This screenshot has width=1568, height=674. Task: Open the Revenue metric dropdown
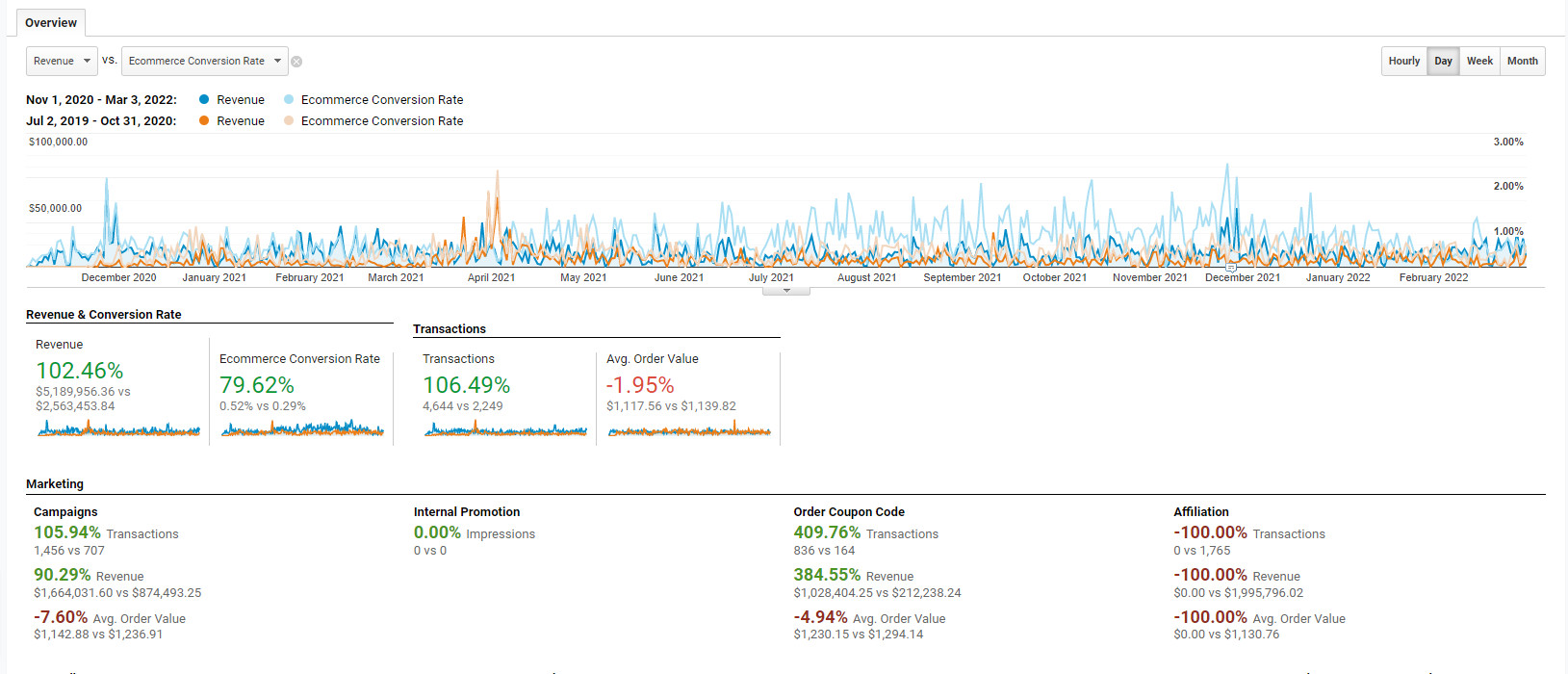click(62, 61)
